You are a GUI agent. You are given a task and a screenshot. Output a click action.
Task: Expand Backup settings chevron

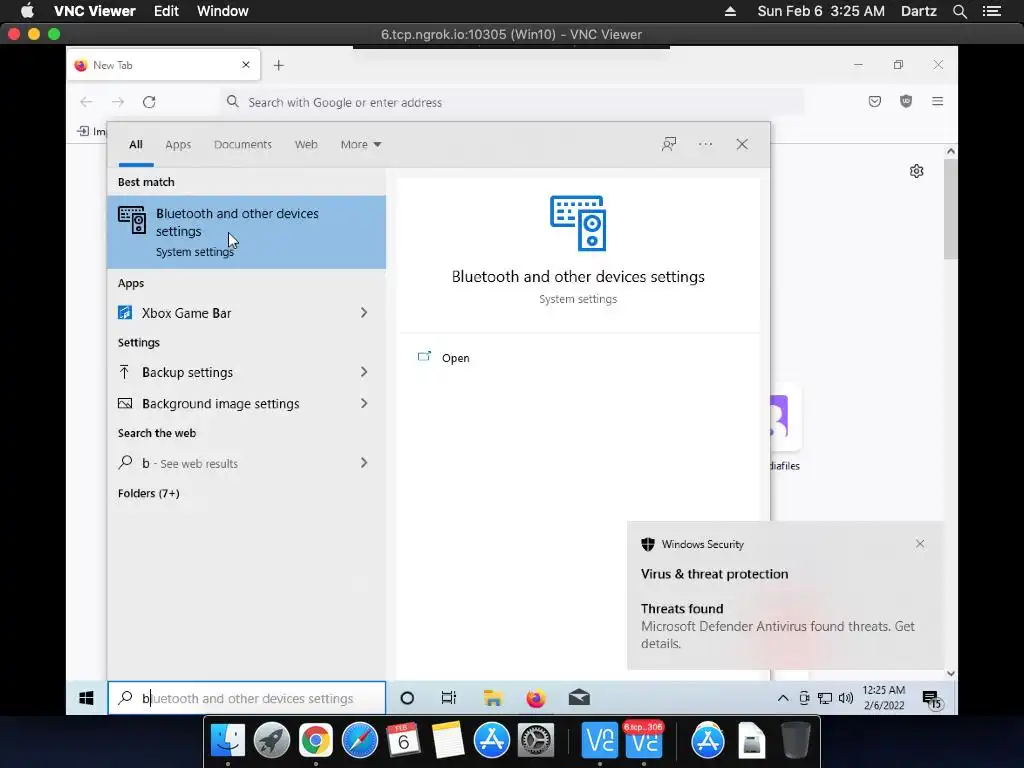pyautogui.click(x=364, y=372)
